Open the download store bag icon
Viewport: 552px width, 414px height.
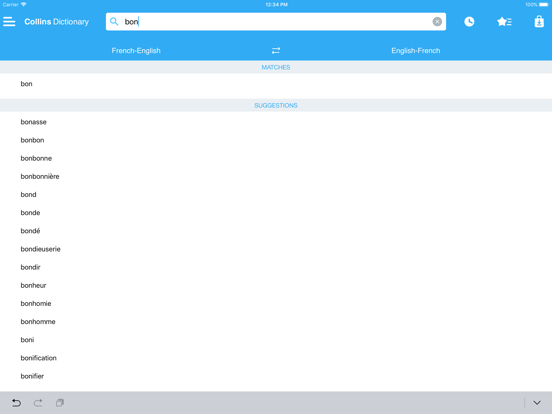point(539,22)
